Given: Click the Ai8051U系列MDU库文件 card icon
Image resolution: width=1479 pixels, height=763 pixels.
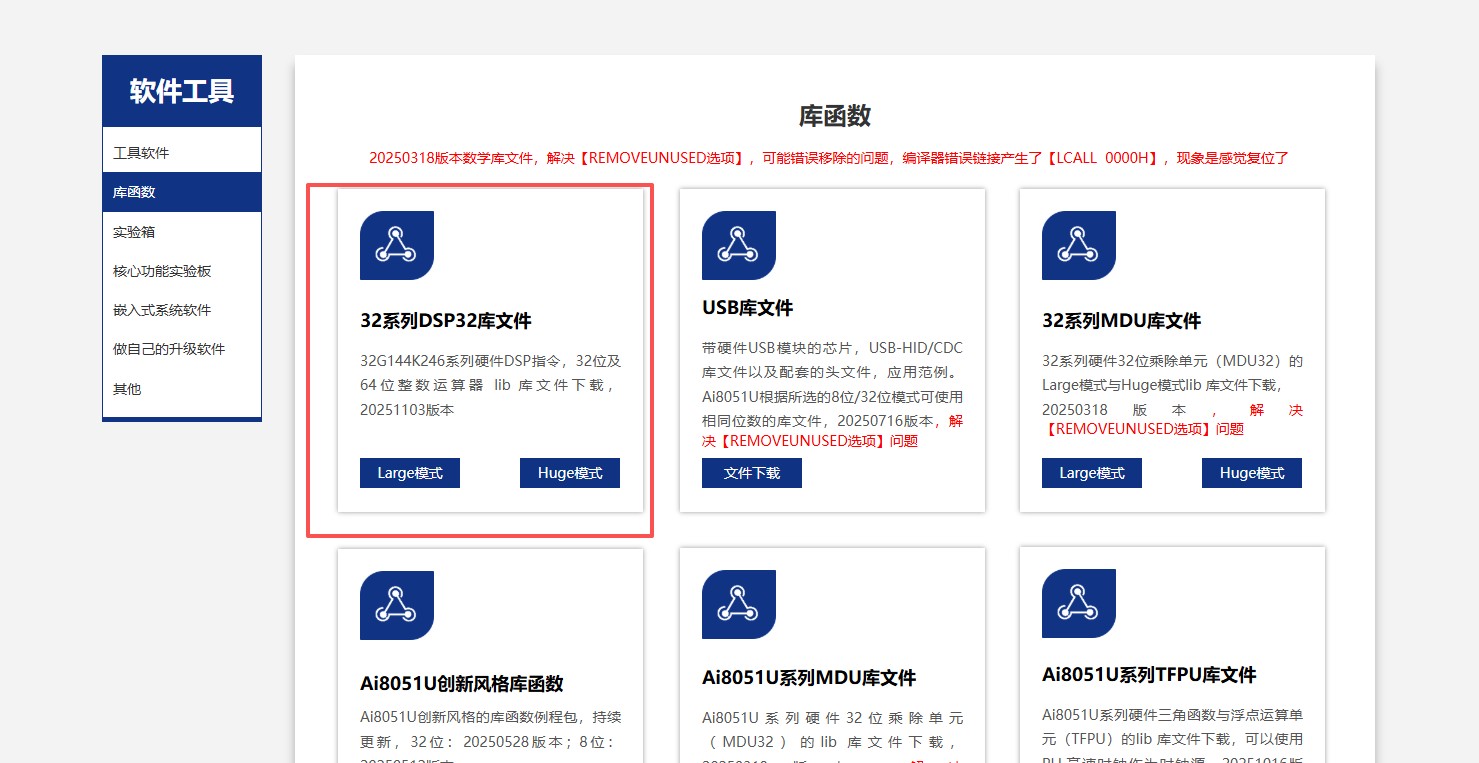Looking at the screenshot, I should [x=738, y=604].
